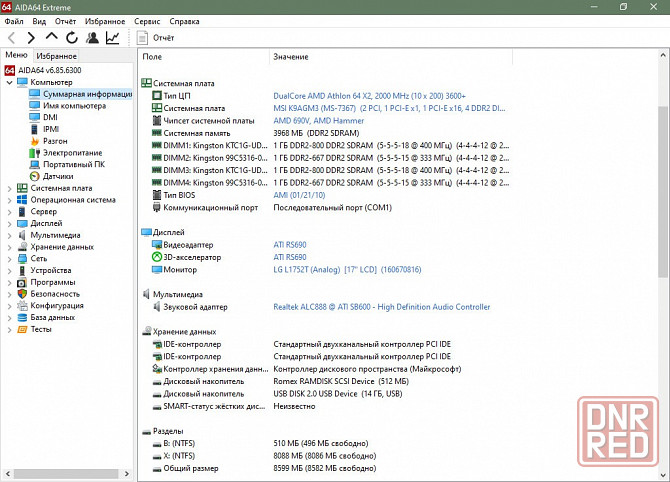Select Суммарная информация in the tree
670x482 pixels.
coord(80,94)
